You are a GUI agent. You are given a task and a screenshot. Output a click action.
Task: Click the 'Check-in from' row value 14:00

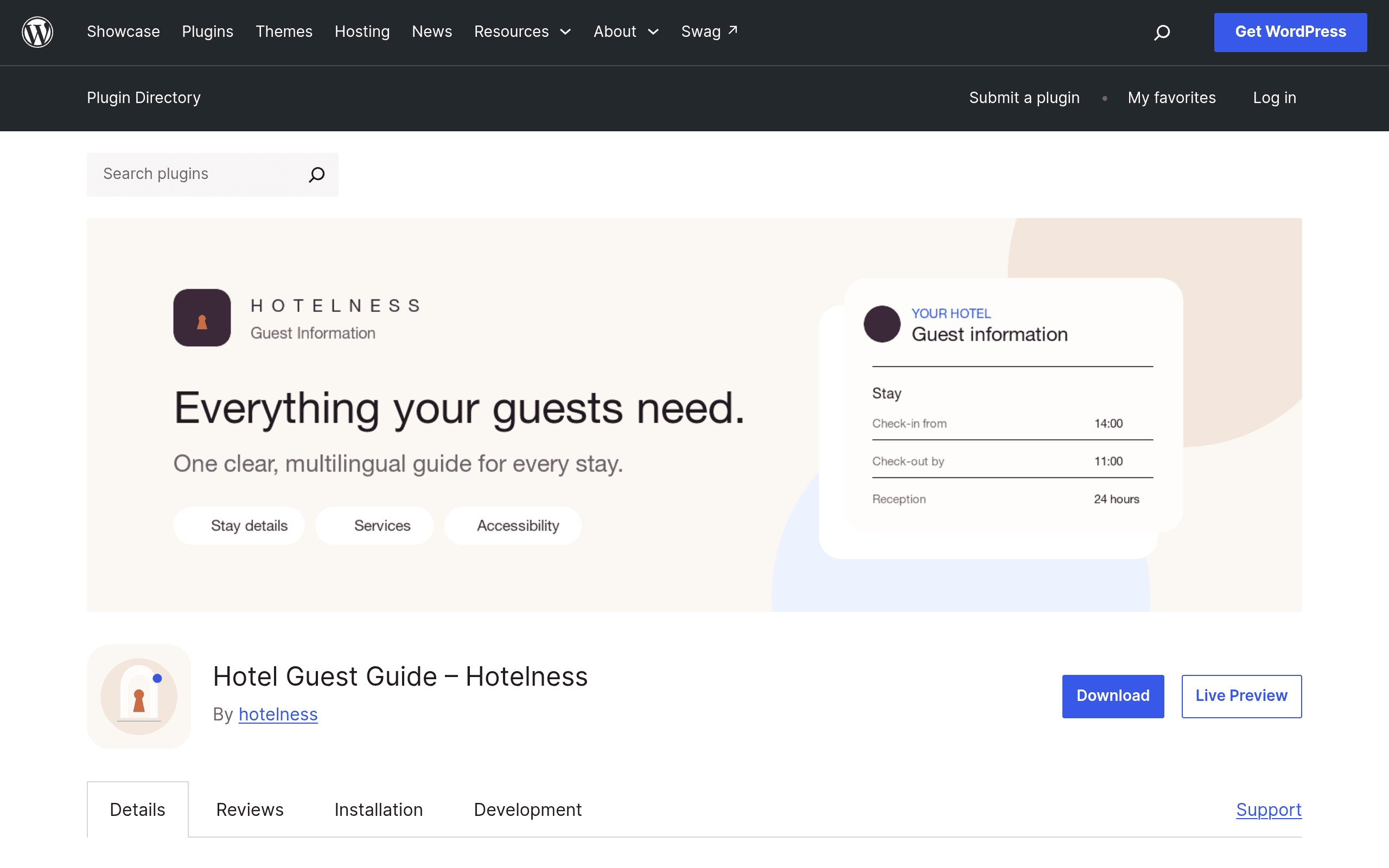(1108, 424)
